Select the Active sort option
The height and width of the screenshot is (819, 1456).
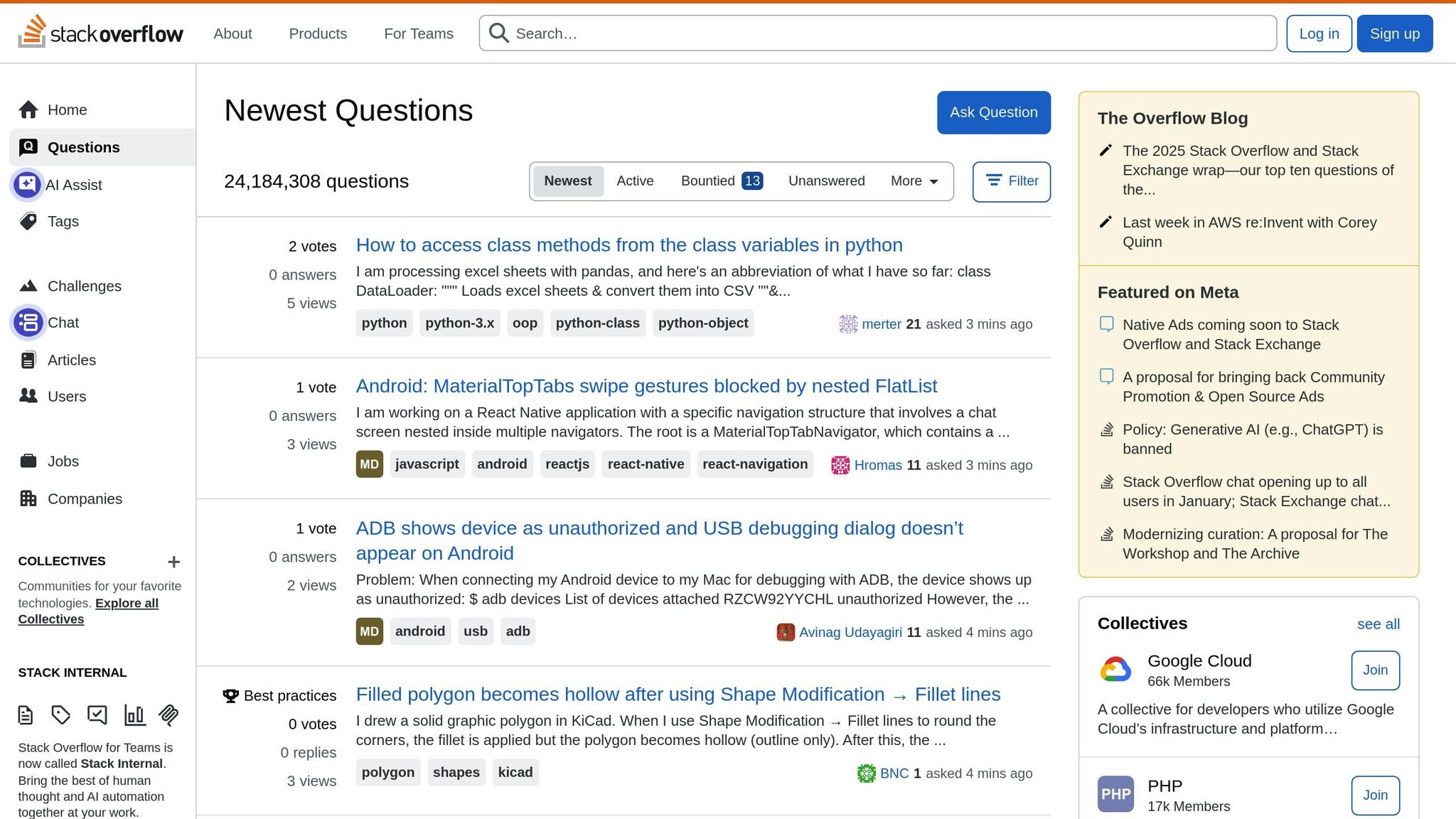635,181
